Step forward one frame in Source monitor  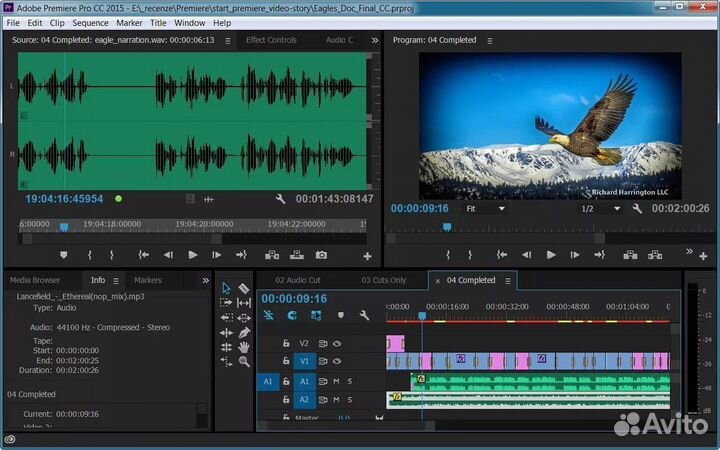click(217, 255)
